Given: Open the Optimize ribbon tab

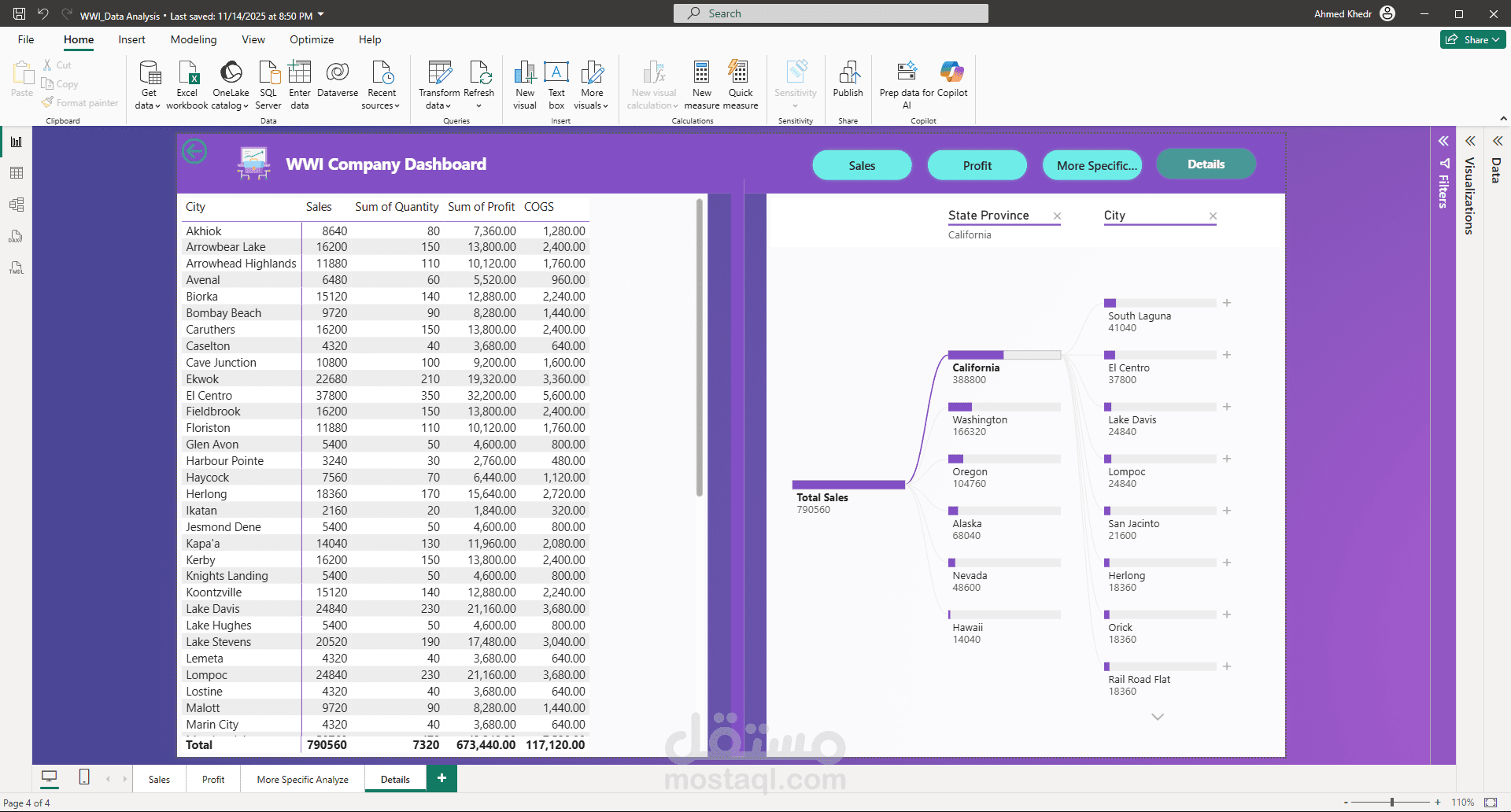Looking at the screenshot, I should click(312, 39).
